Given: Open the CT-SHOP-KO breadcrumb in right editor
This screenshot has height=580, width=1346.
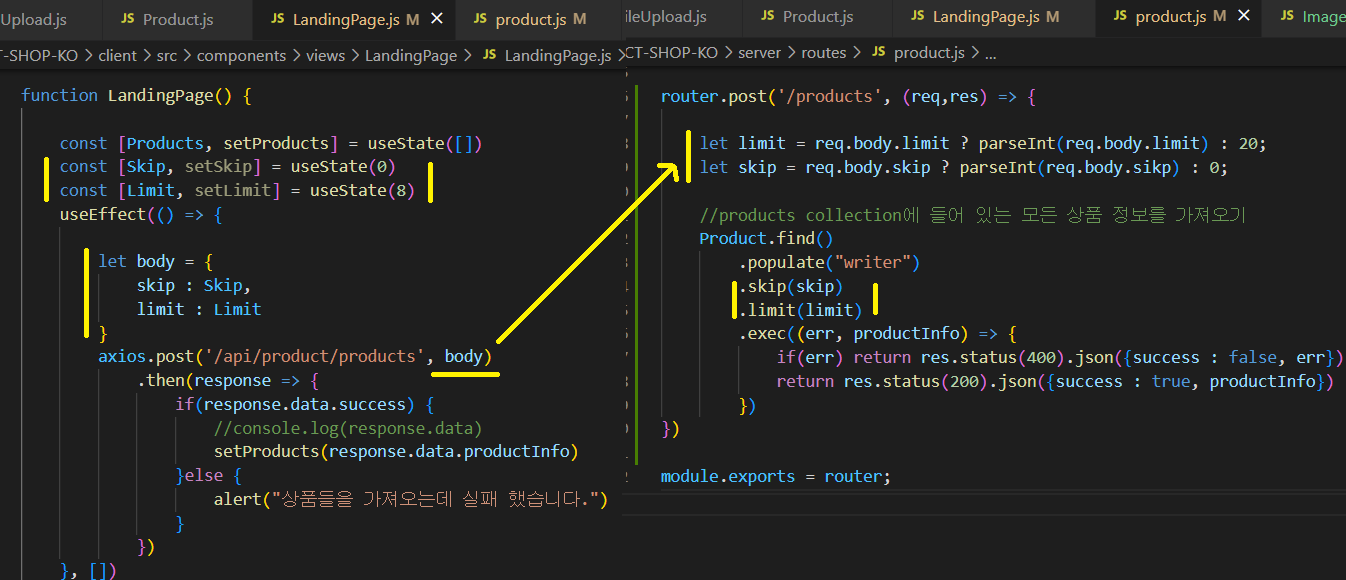Looking at the screenshot, I should (x=671, y=52).
